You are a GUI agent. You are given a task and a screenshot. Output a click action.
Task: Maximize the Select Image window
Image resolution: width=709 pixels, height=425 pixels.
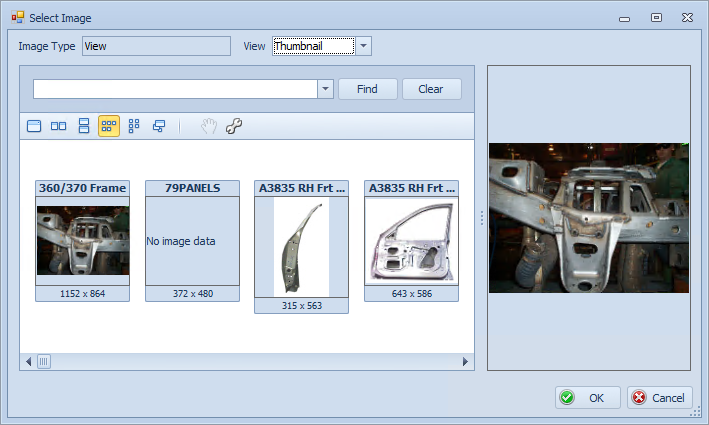click(x=656, y=18)
